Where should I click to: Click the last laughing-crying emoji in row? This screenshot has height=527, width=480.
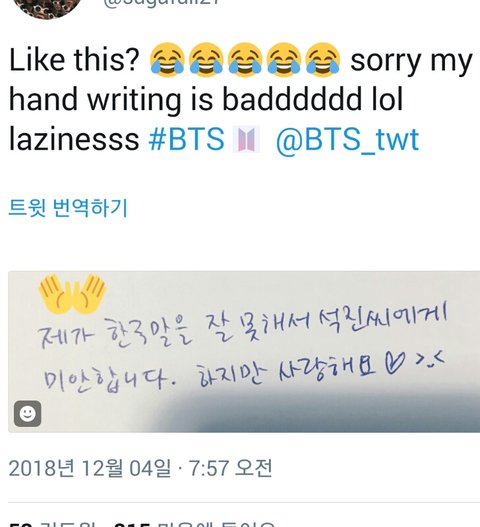[323, 59]
